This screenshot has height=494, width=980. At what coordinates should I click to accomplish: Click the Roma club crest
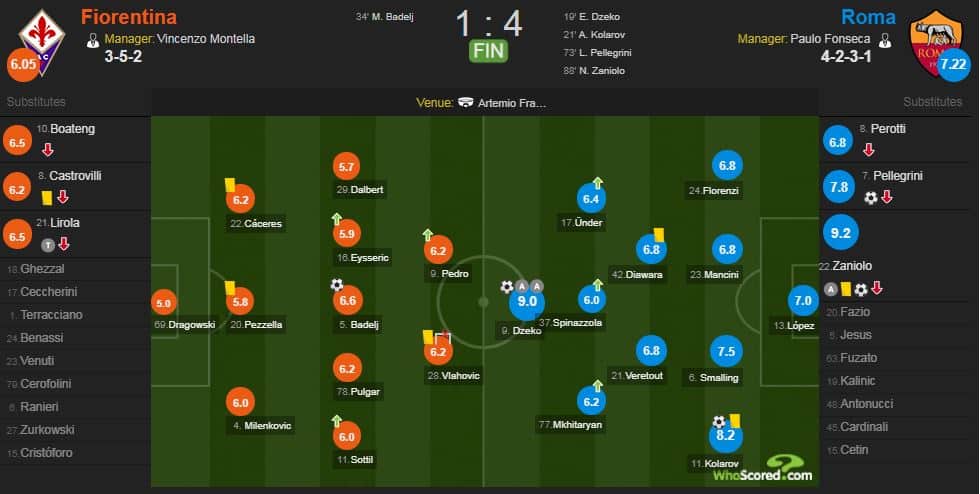tap(936, 43)
